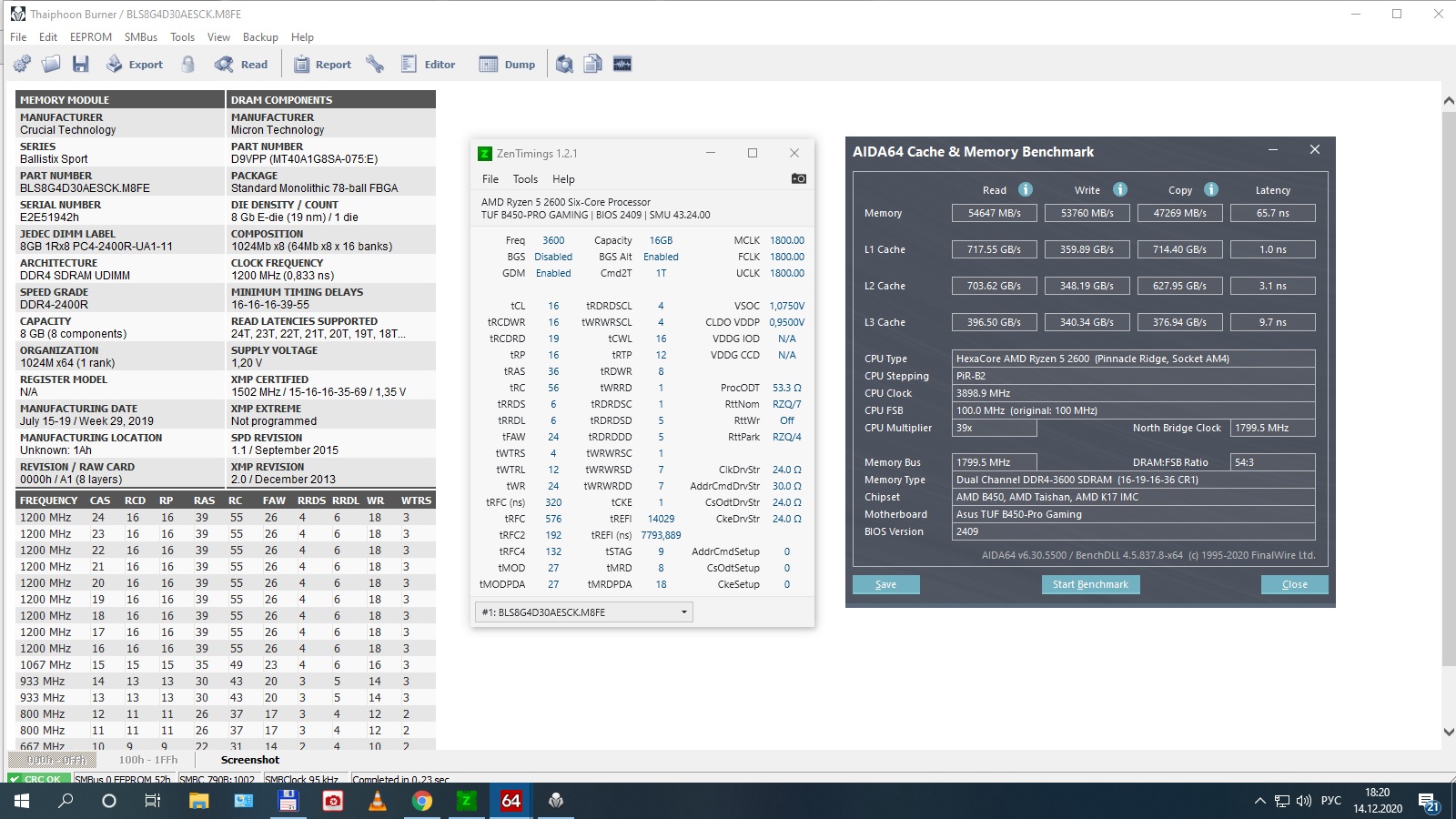Open volume control tray icon
1456x819 pixels.
(x=1304, y=801)
